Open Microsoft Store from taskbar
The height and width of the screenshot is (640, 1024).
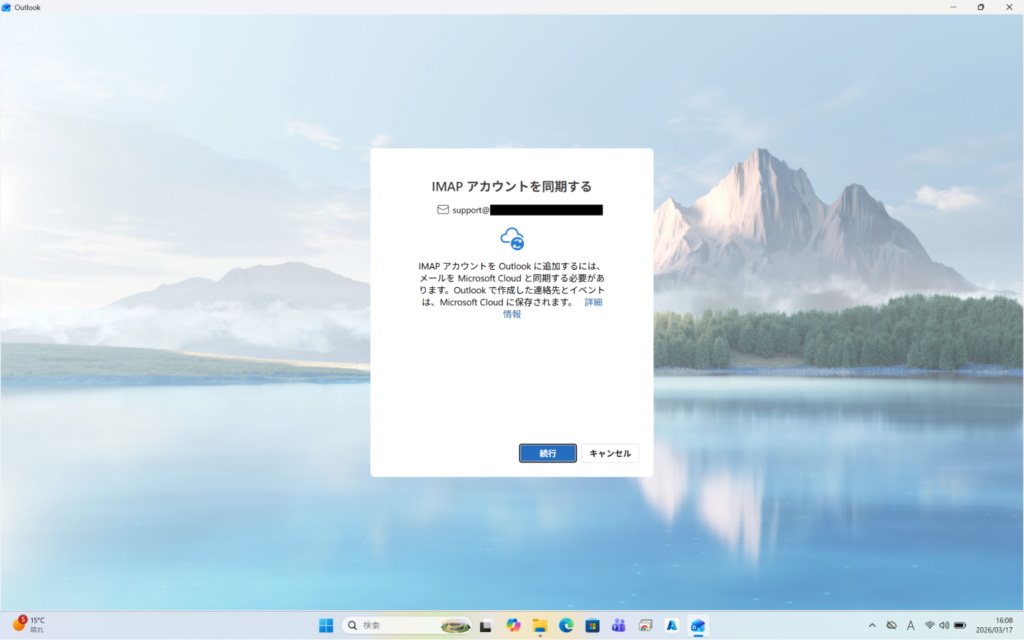pyautogui.click(x=592, y=625)
